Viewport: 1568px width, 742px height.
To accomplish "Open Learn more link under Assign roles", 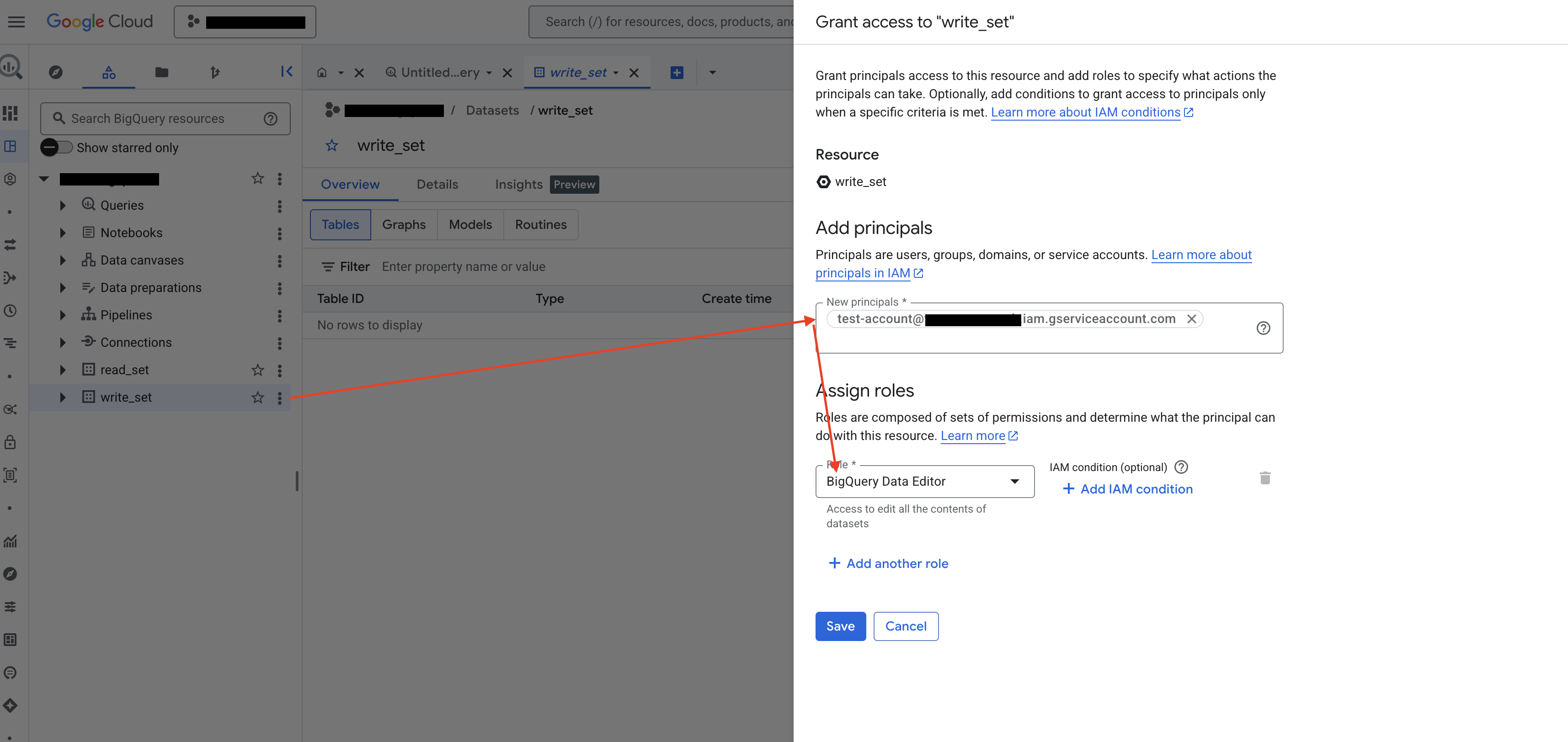I will pos(979,435).
